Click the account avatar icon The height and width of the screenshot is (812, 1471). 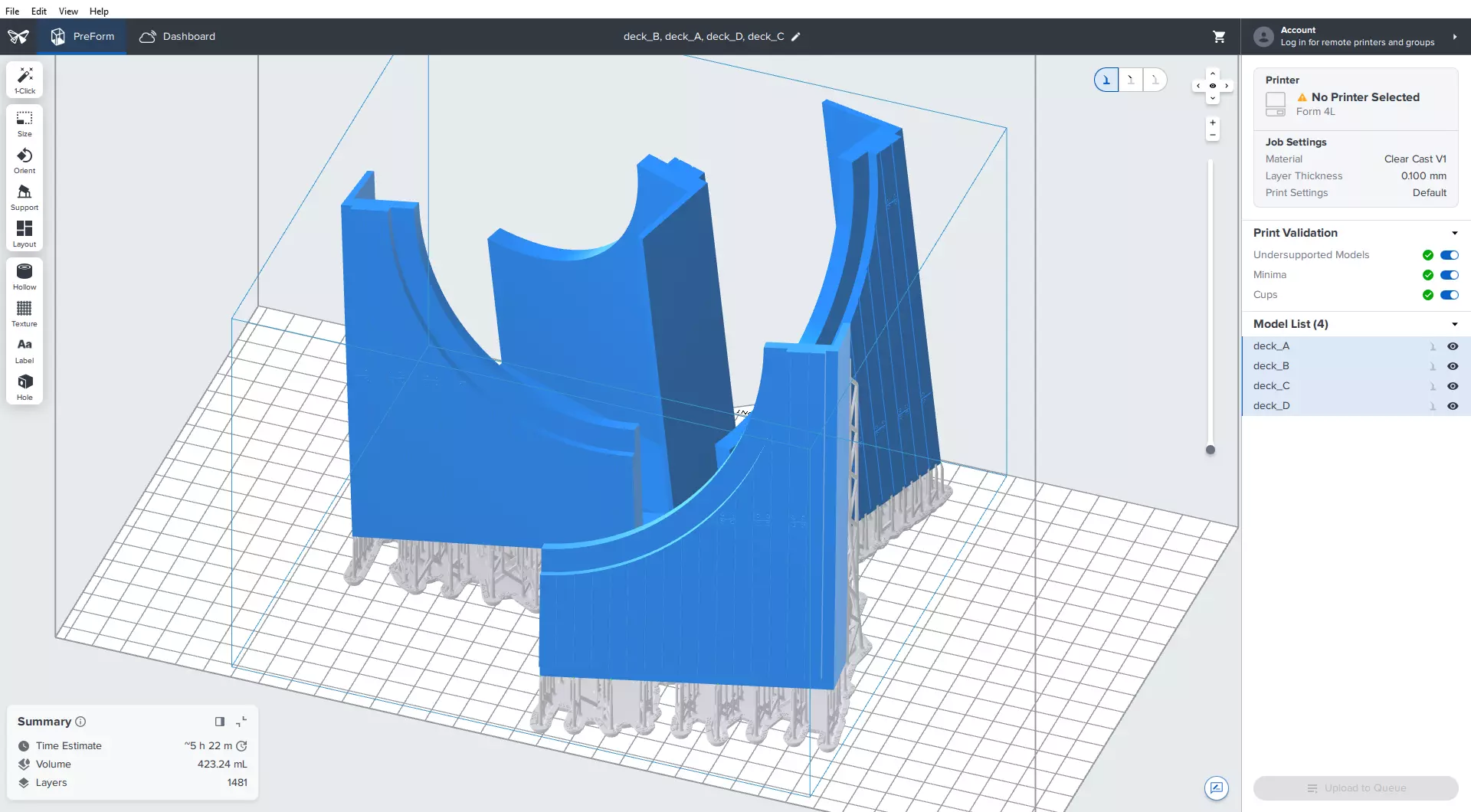(1263, 37)
